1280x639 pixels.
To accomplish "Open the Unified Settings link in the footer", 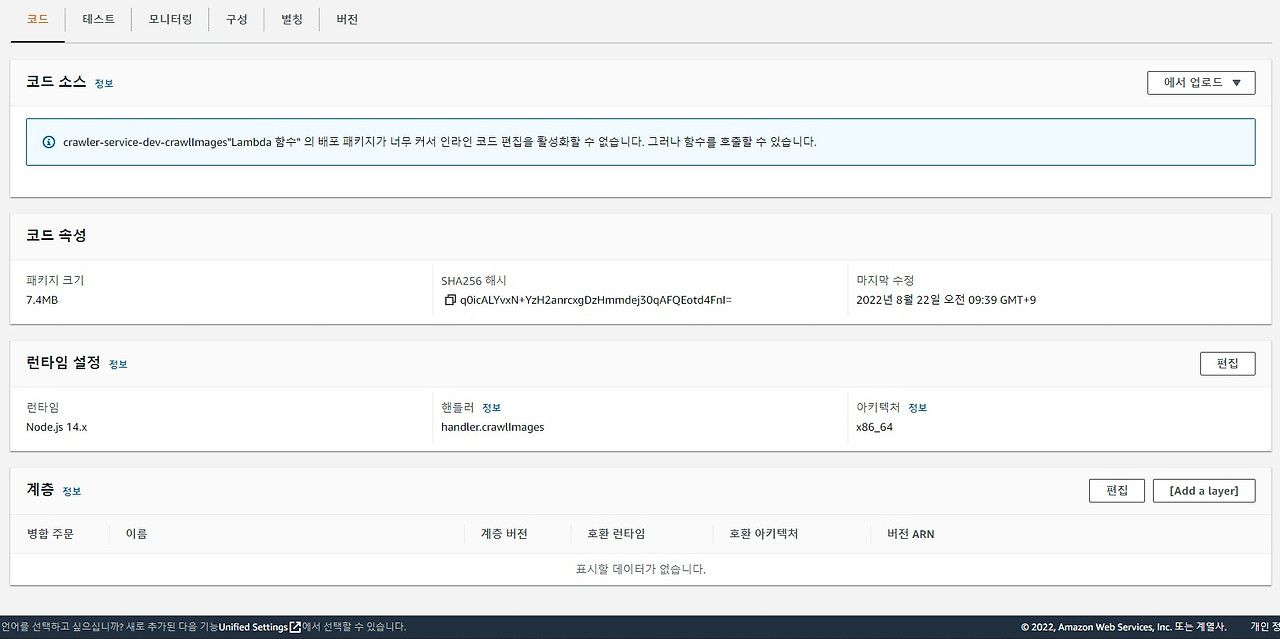I will 253,627.
